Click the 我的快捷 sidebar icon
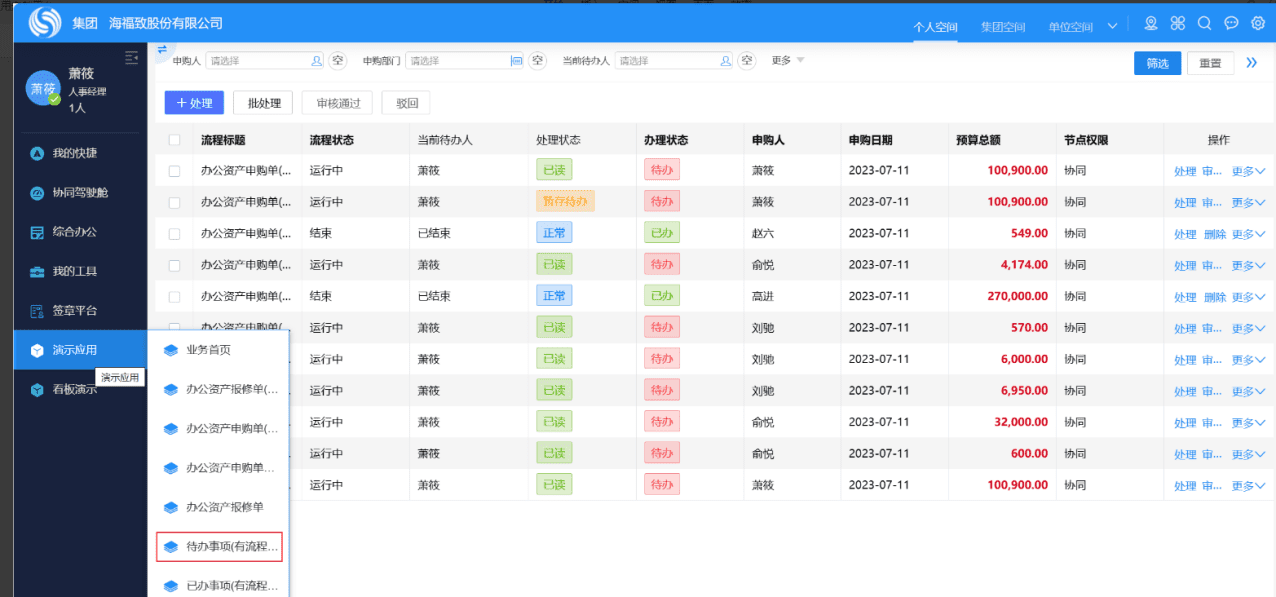This screenshot has width=1276, height=597. click(36, 153)
